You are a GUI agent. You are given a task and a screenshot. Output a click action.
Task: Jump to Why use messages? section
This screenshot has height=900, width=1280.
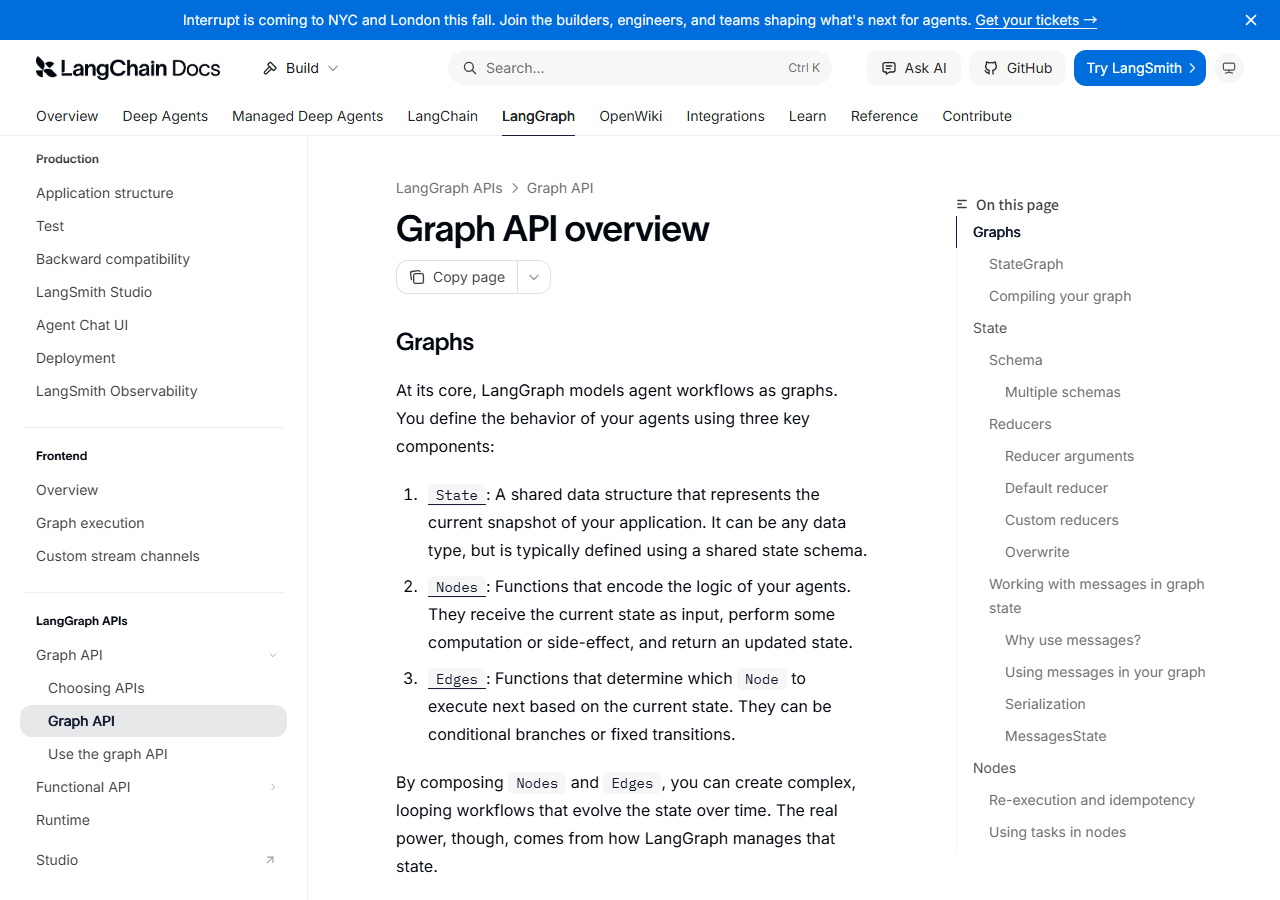coord(1073,640)
